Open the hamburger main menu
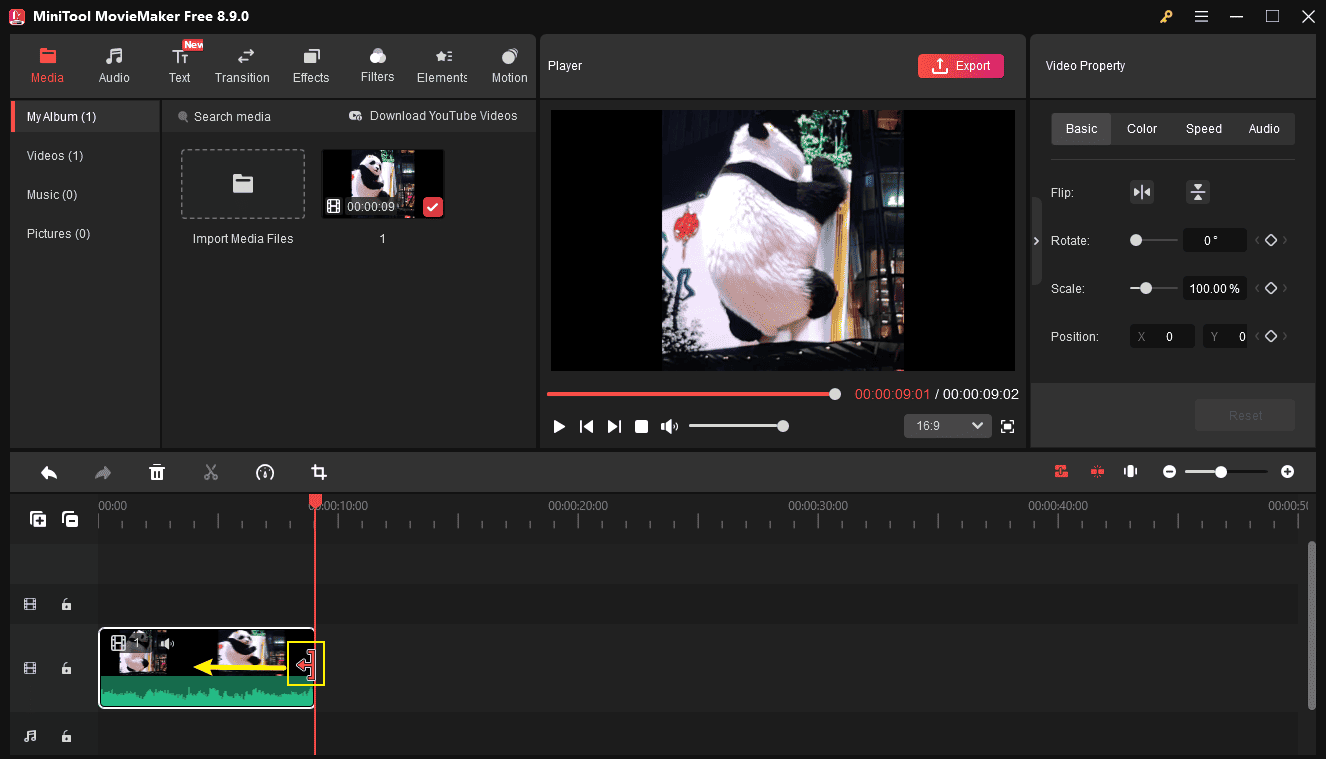Image resolution: width=1326 pixels, height=759 pixels. click(x=1201, y=16)
